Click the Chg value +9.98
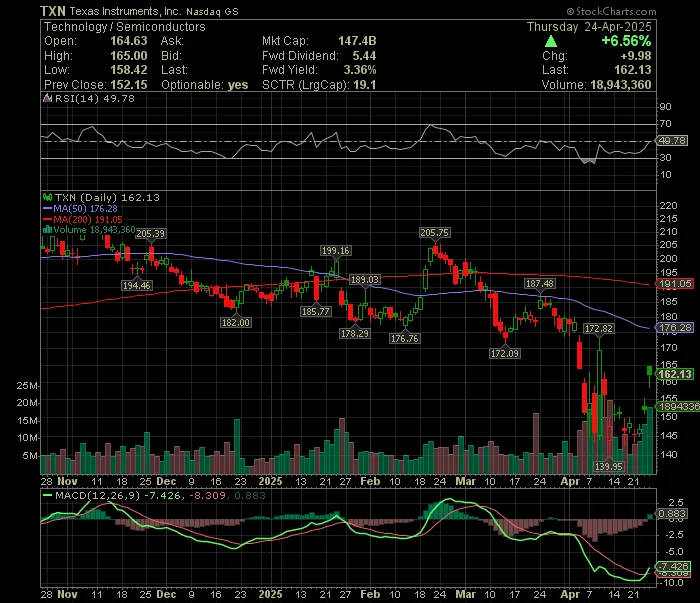Image resolution: width=700 pixels, height=603 pixels. pos(636,56)
